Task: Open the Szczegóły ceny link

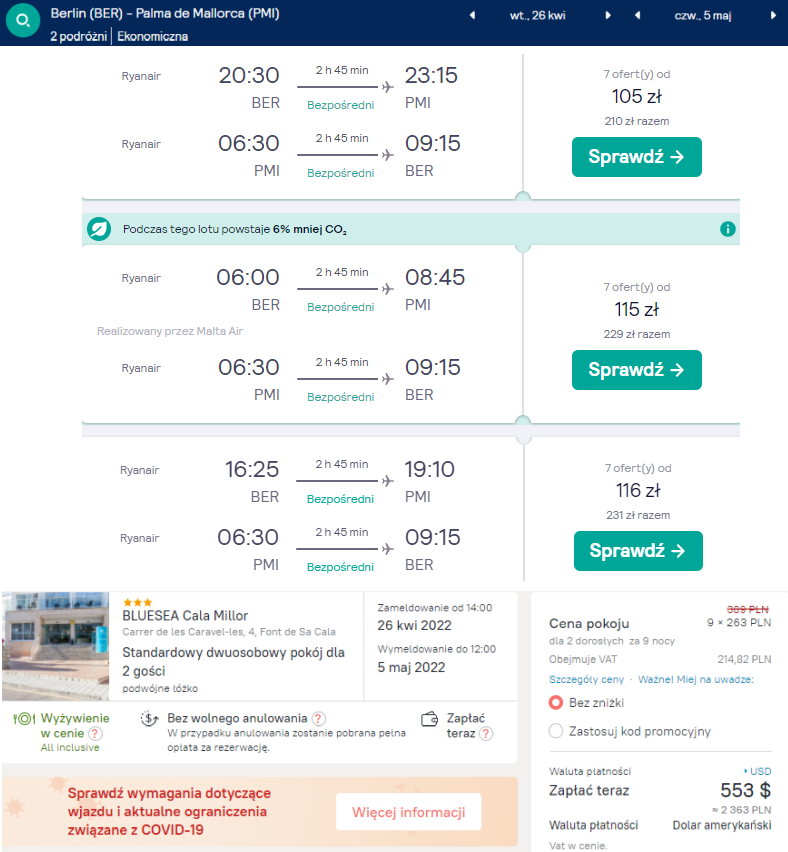Action: tap(586, 679)
